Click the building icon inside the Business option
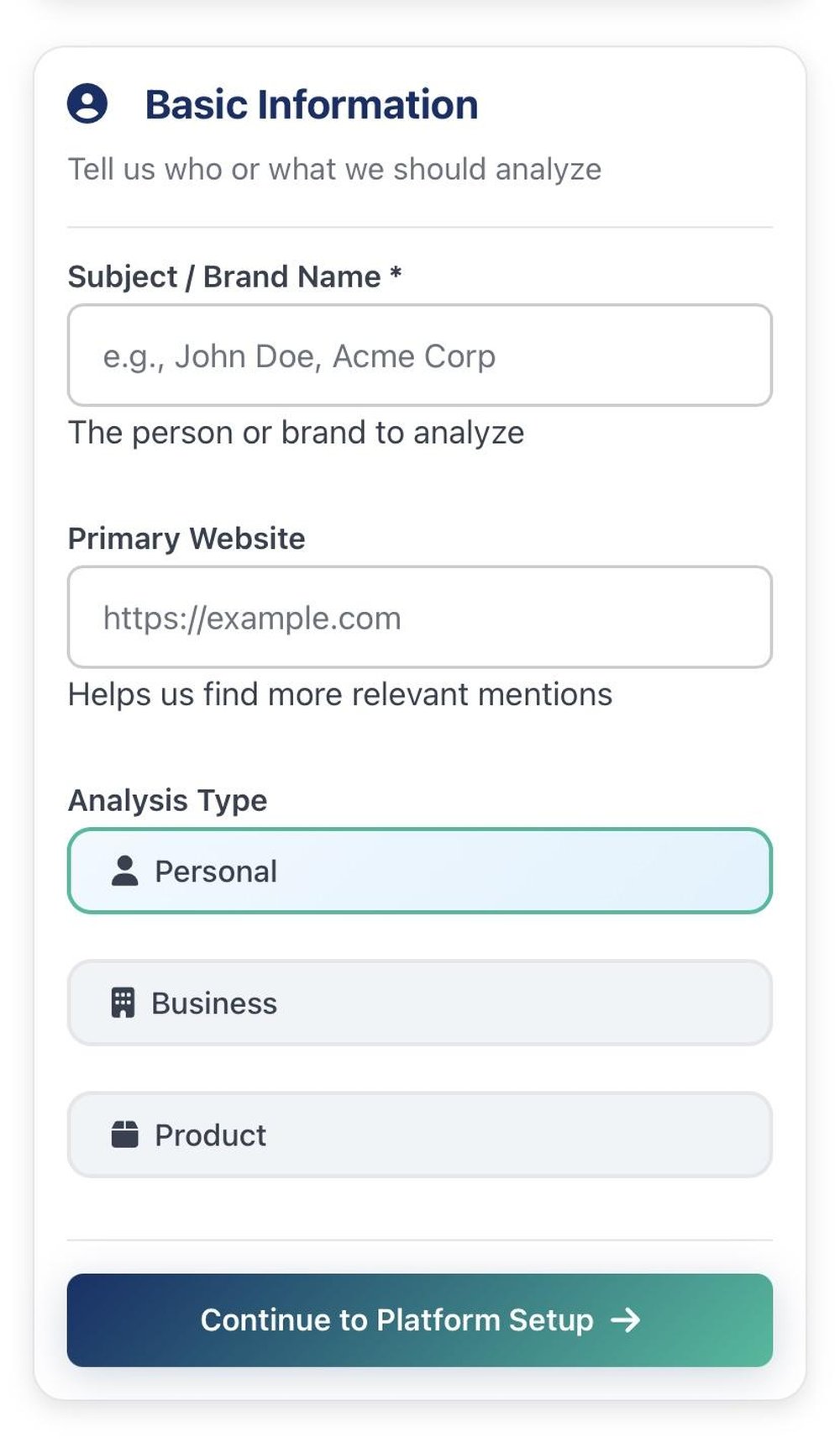 pyautogui.click(x=124, y=1003)
